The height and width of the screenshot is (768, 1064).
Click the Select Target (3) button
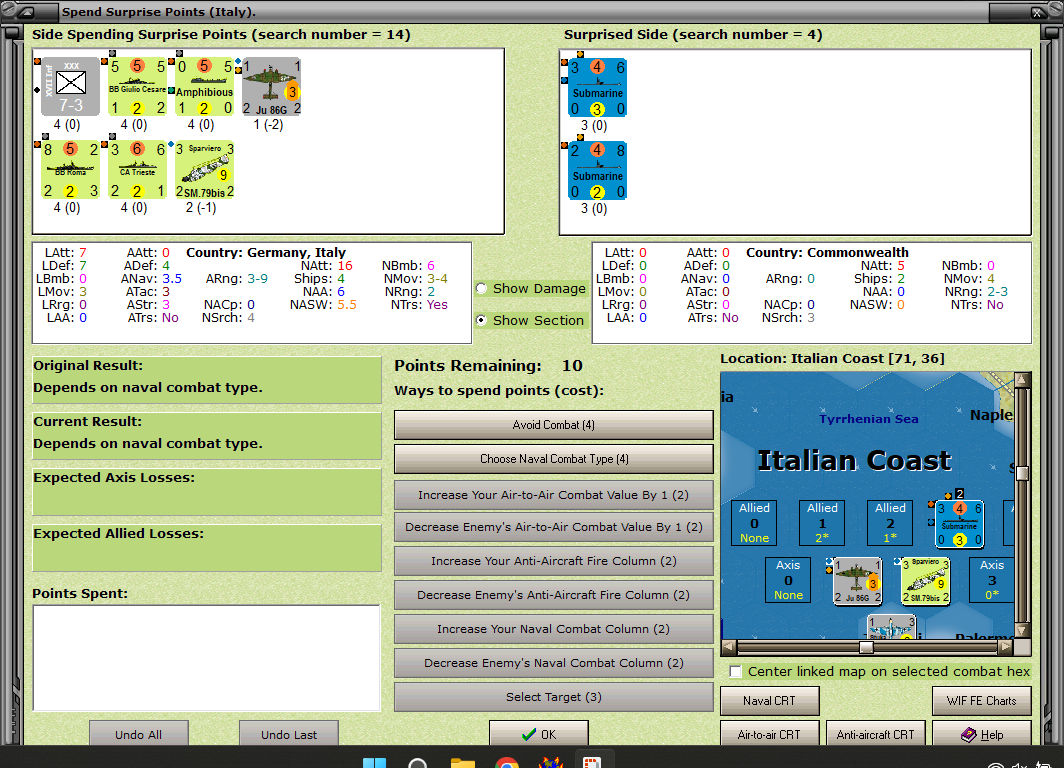pyautogui.click(x=554, y=697)
